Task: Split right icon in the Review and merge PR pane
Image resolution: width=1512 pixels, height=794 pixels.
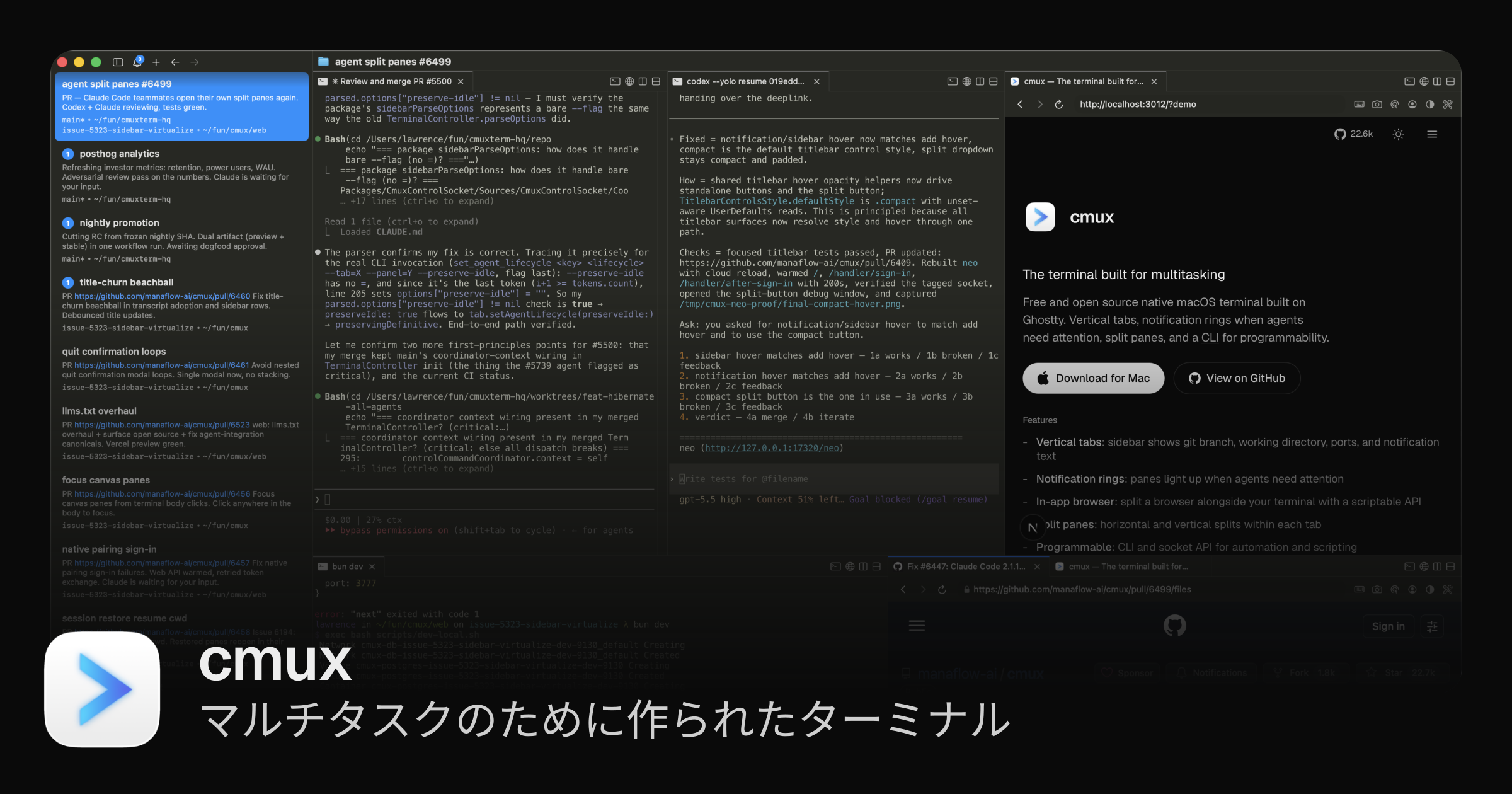Action: [643, 81]
